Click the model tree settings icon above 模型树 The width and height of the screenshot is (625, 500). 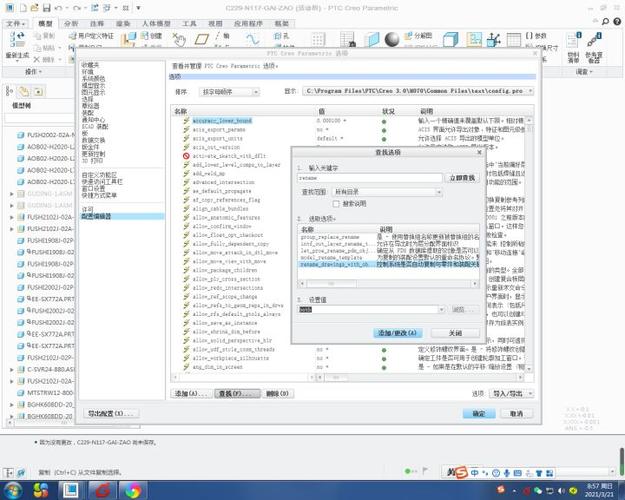point(9,92)
